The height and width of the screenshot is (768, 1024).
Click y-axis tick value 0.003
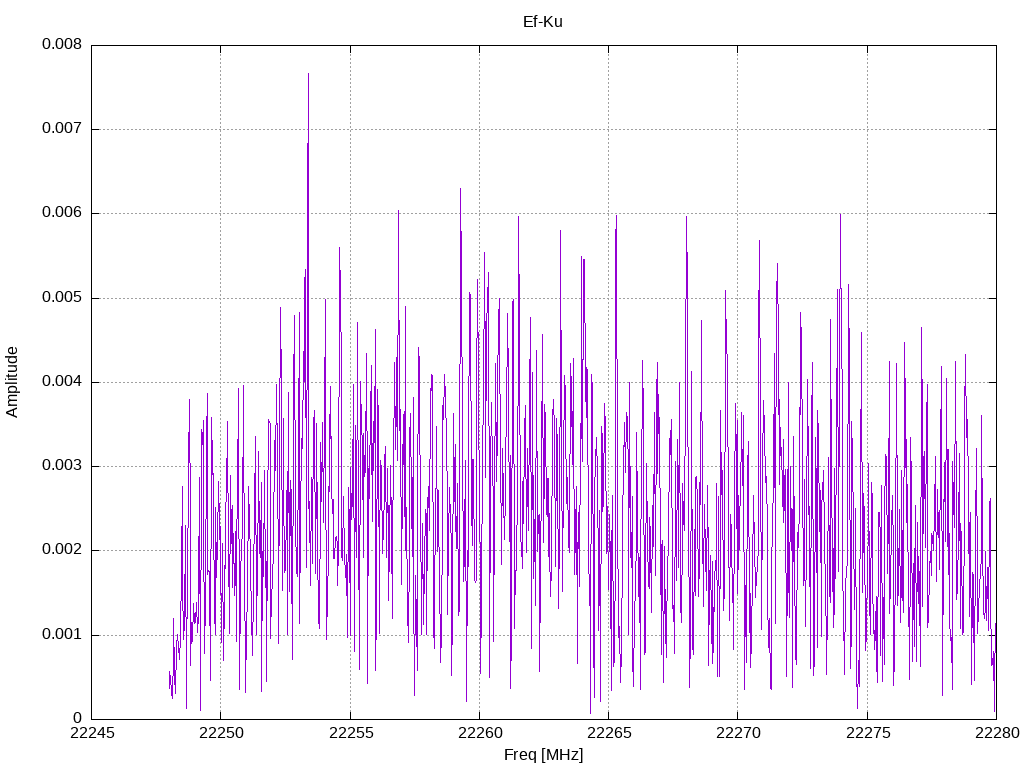pos(62,466)
